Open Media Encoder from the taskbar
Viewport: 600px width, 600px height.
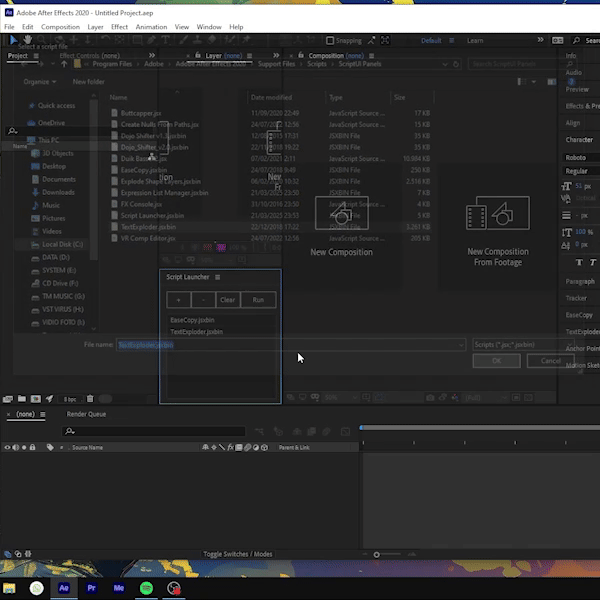tap(119, 588)
